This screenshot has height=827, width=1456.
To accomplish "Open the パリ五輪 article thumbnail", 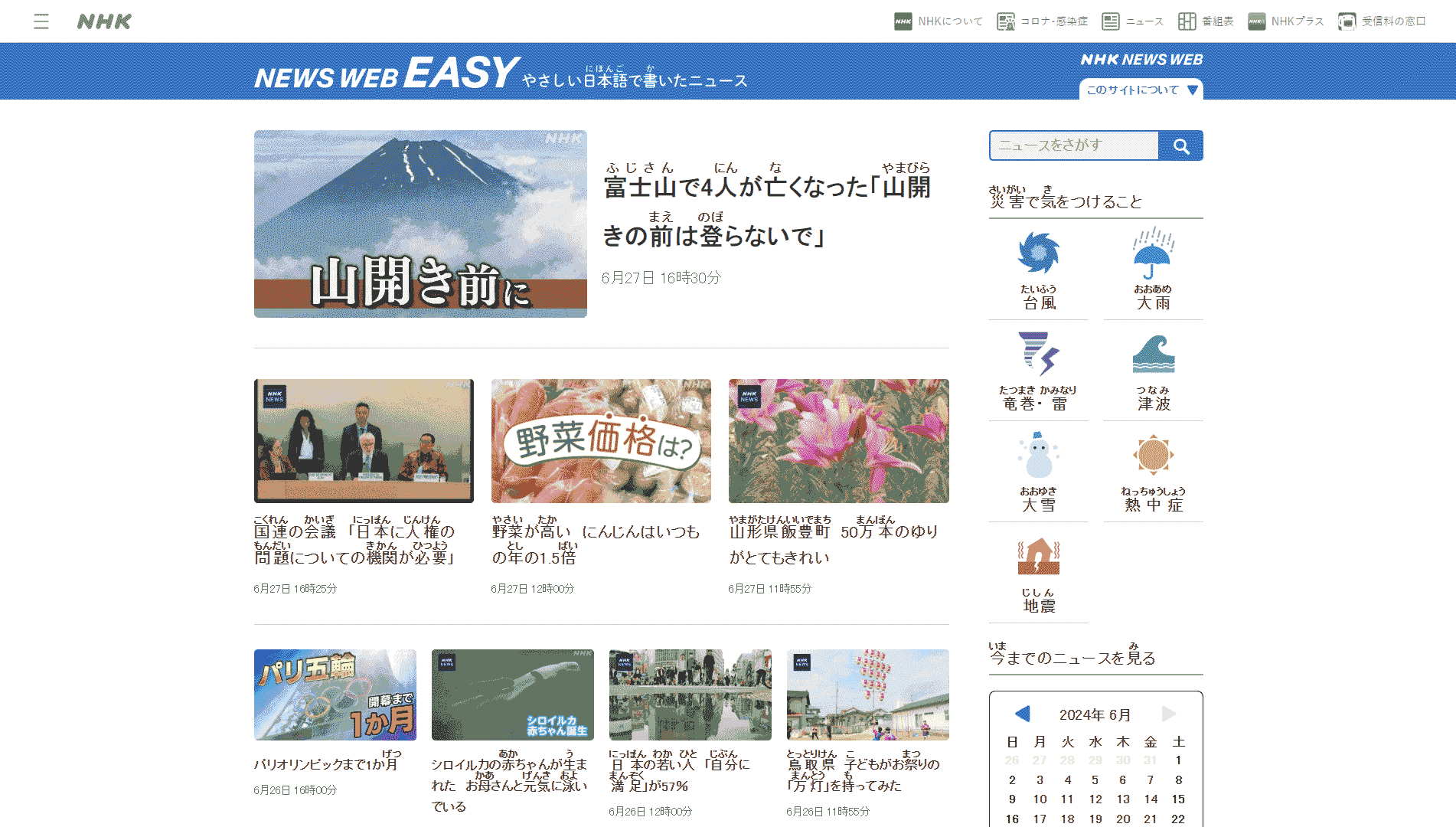I will pos(335,695).
